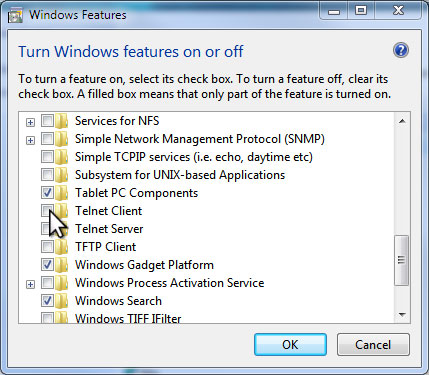Select the Telnet Server list entry text
This screenshot has width=429, height=375.
pos(109,229)
